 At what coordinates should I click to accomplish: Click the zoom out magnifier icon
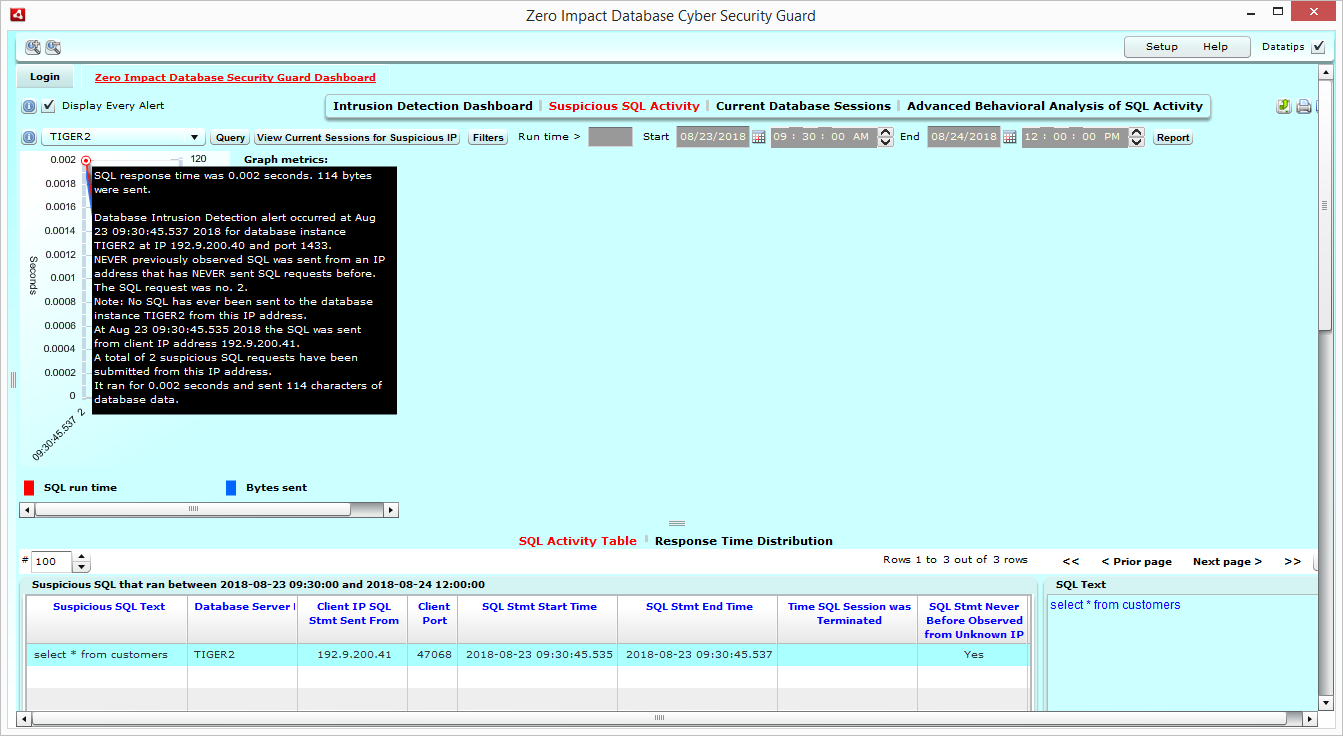[53, 47]
